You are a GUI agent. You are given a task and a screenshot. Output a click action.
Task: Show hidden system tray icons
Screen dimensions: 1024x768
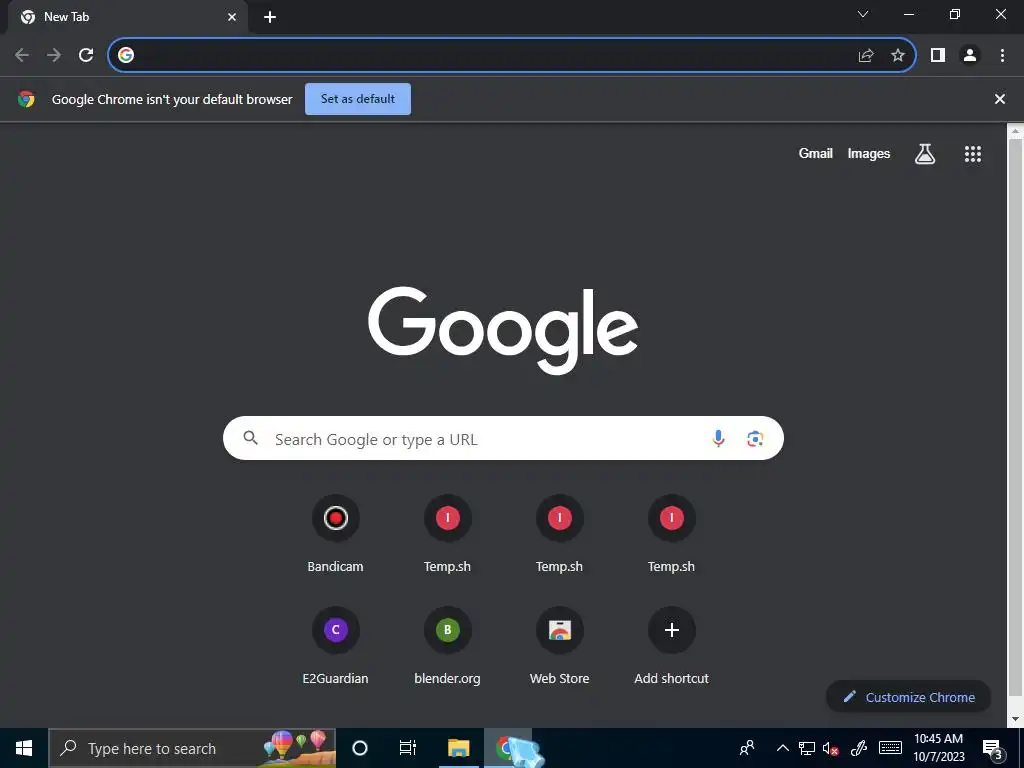[782, 748]
